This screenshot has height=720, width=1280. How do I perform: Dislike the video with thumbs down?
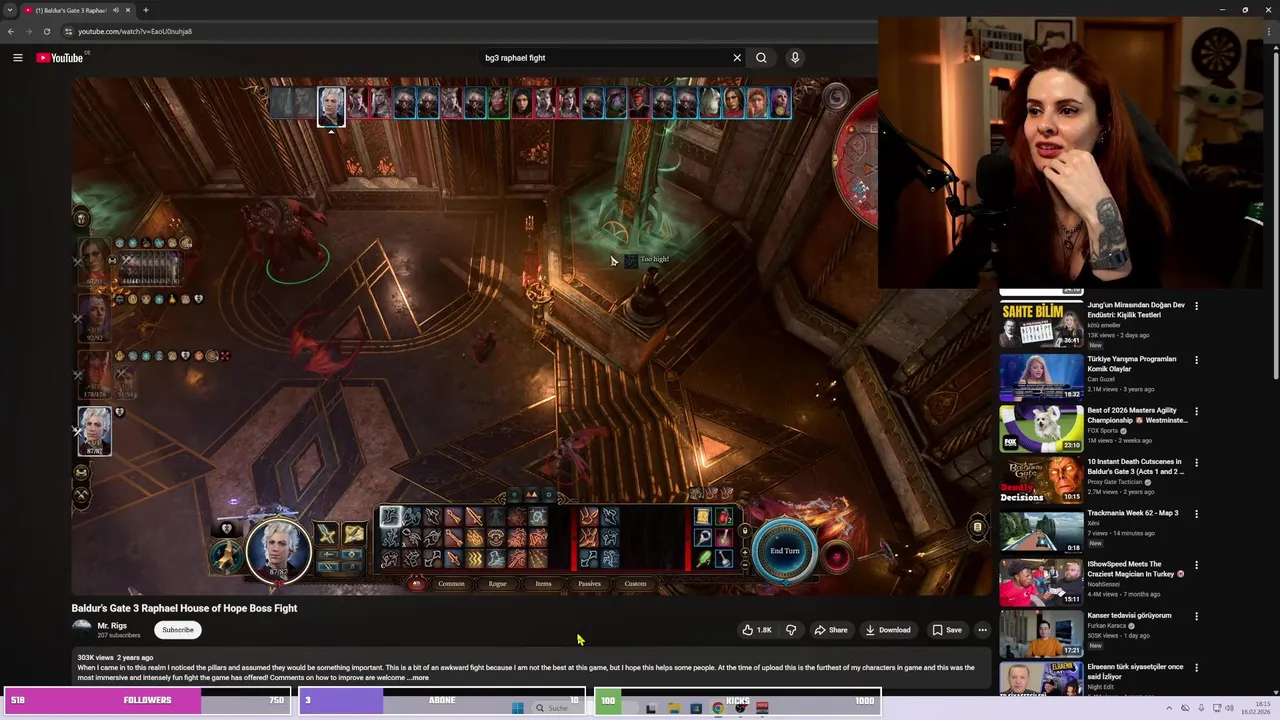(791, 630)
